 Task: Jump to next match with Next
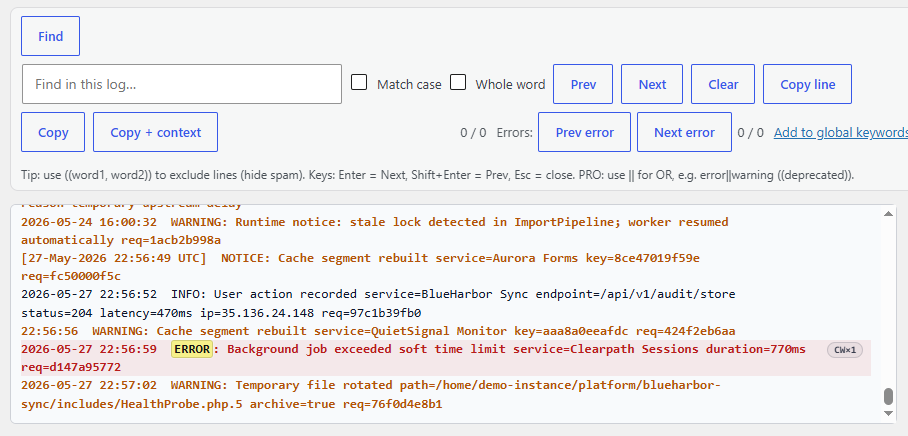[652, 84]
